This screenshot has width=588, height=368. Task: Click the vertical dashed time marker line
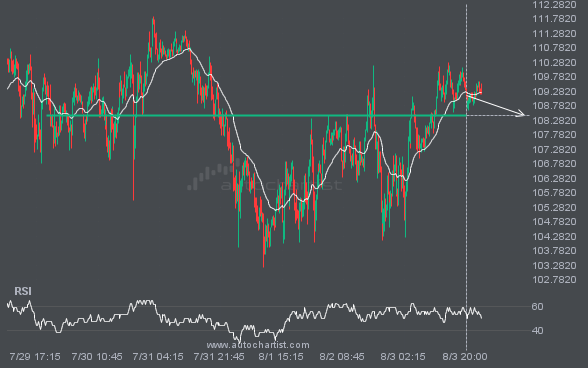[x=466, y=177]
